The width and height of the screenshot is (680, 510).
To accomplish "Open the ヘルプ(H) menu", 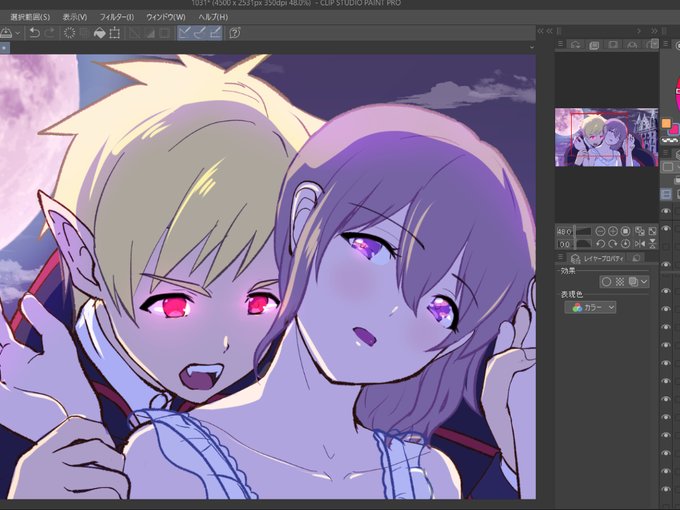I will tap(213, 17).
